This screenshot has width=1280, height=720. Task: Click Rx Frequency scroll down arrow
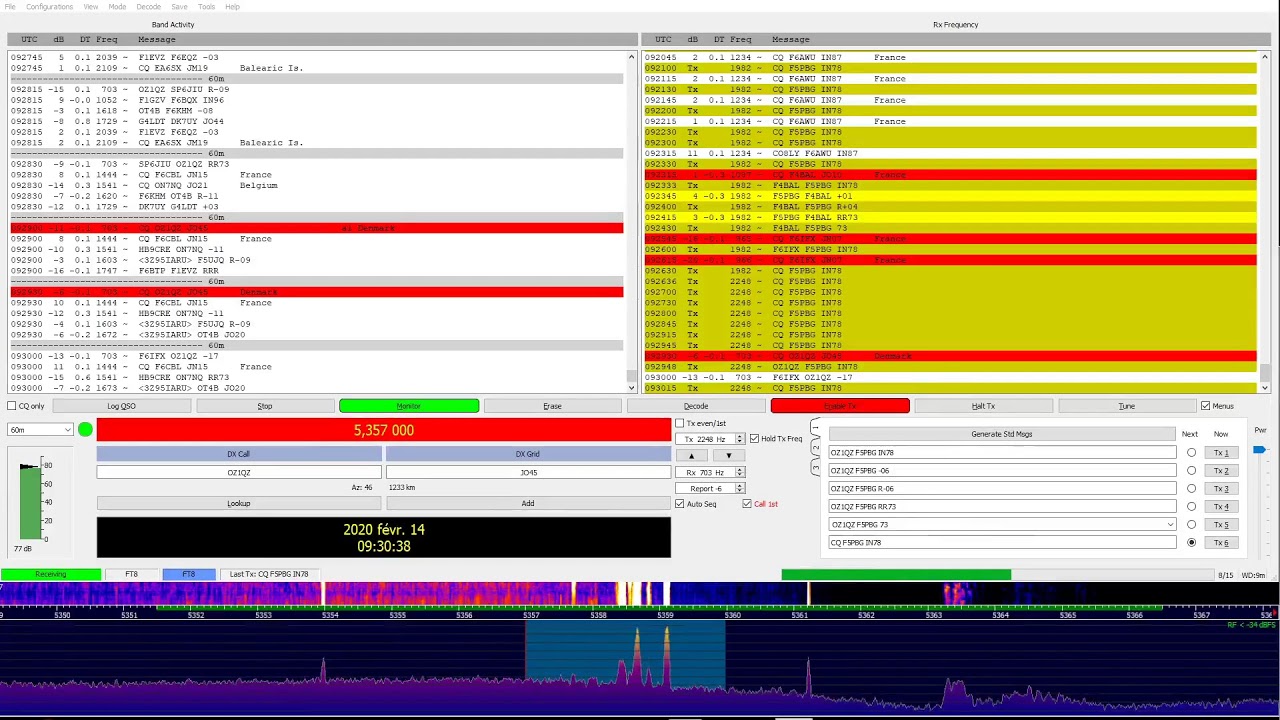[1265, 387]
